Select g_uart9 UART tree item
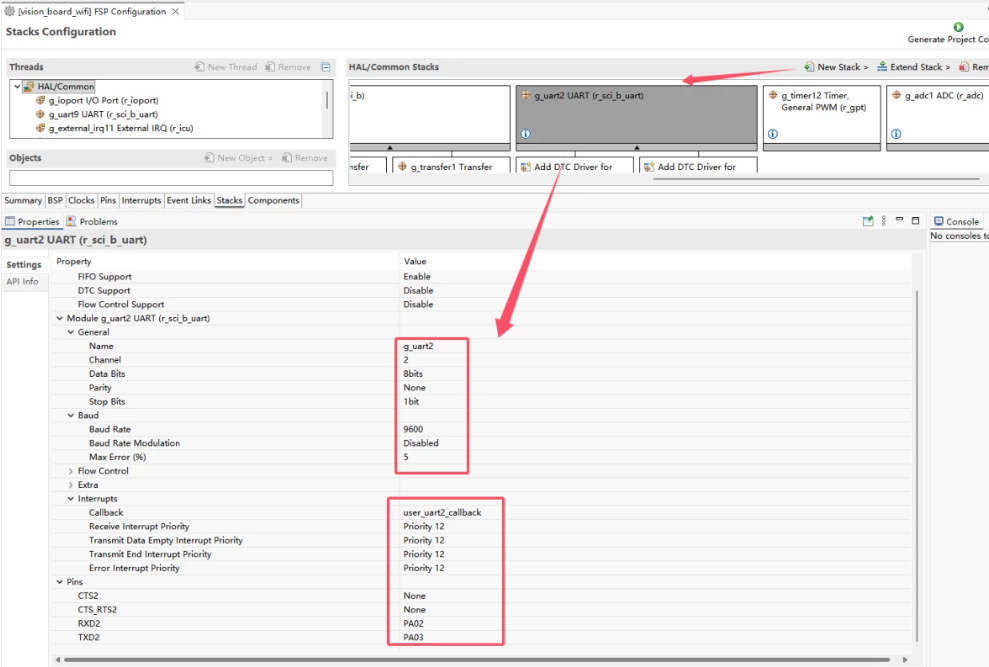This screenshot has height=667, width=989. [103, 114]
